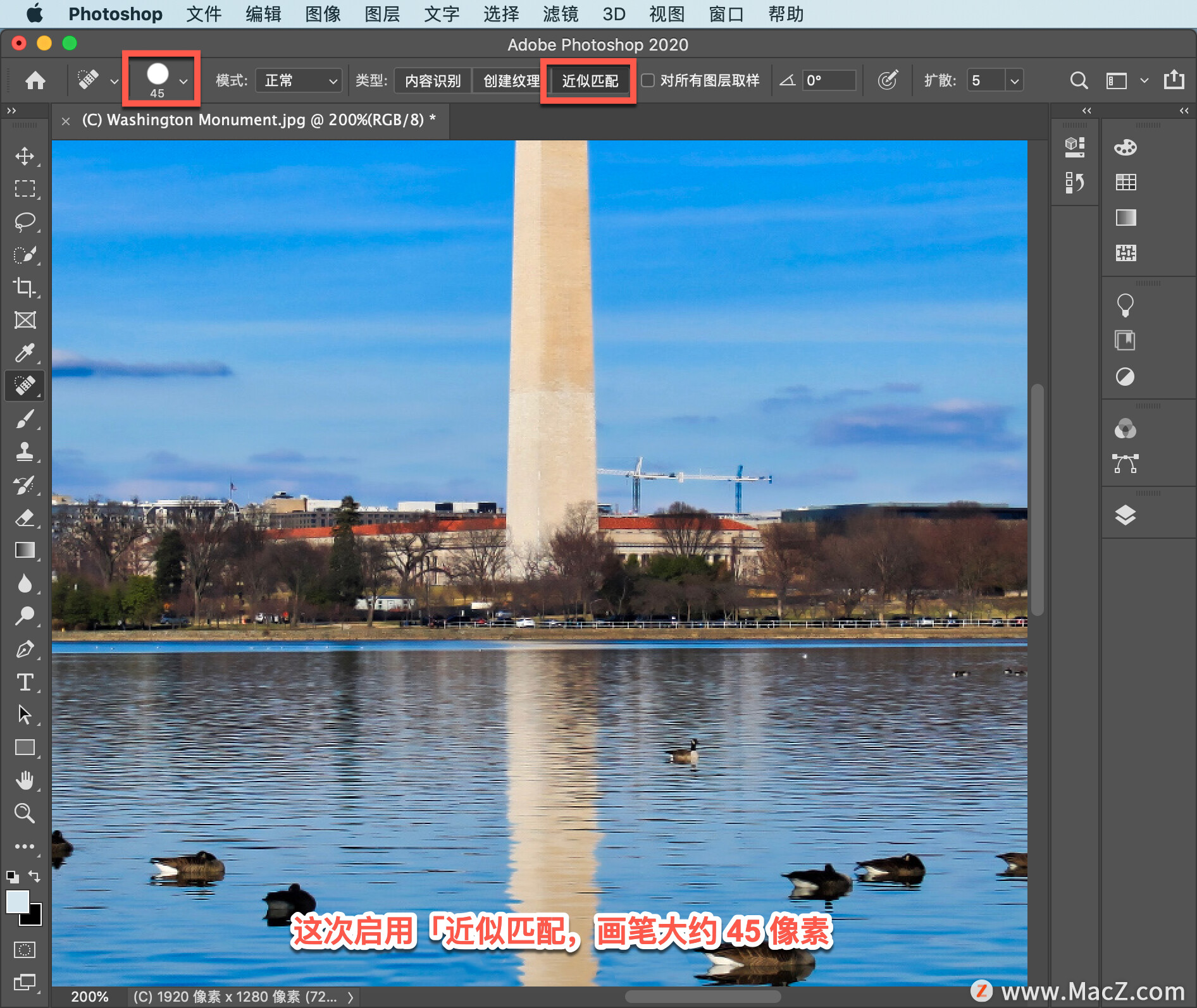This screenshot has height=1008, width=1197.
Task: Open the Share image icon
Action: (1174, 80)
